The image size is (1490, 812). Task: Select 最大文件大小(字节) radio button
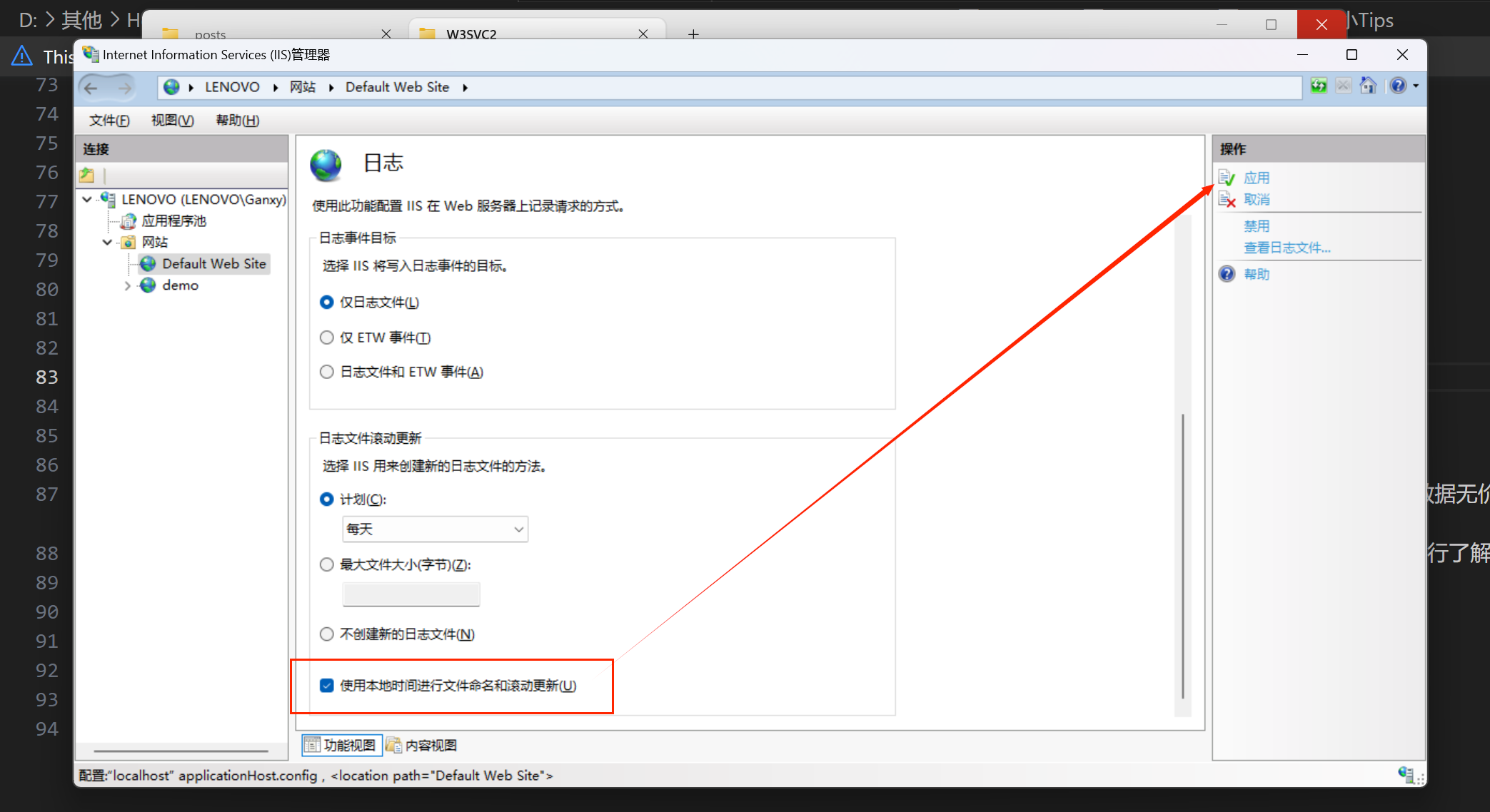click(327, 565)
